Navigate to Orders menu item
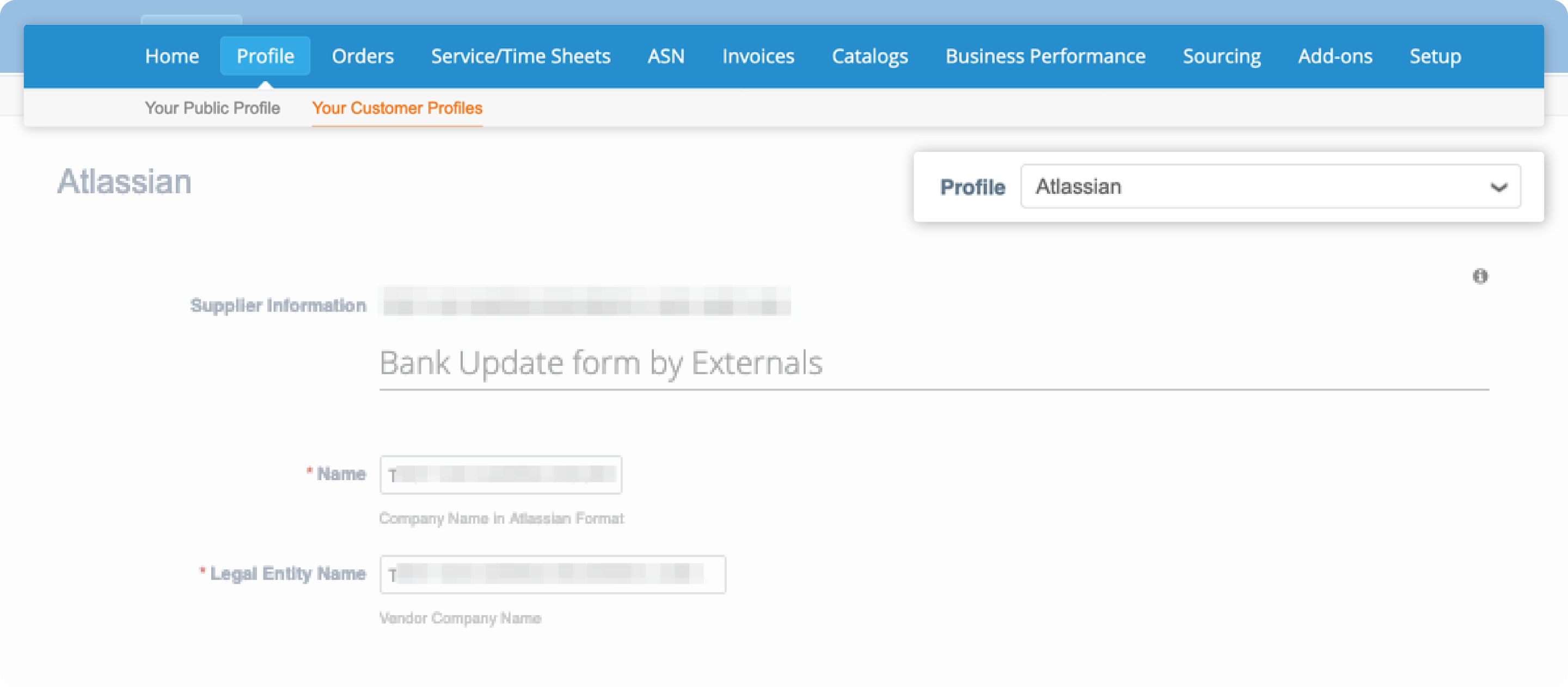This screenshot has width=1568, height=687. pyautogui.click(x=363, y=56)
